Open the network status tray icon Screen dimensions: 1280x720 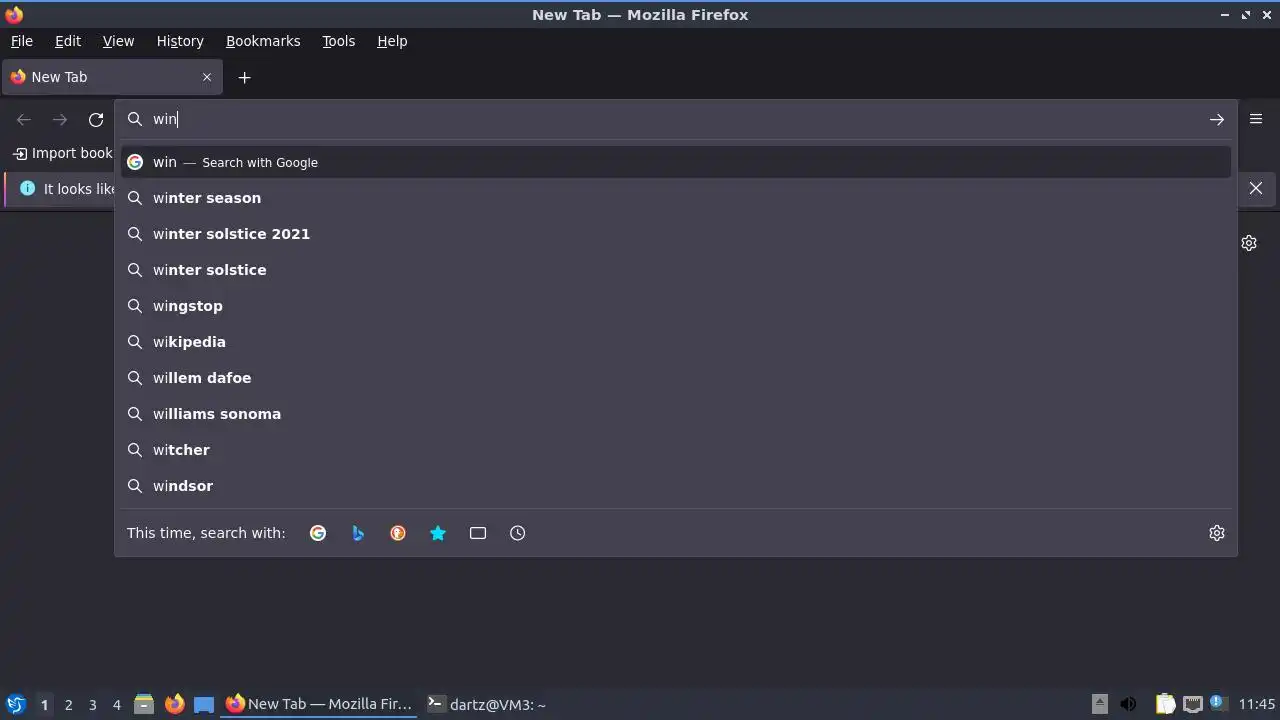[1192, 704]
